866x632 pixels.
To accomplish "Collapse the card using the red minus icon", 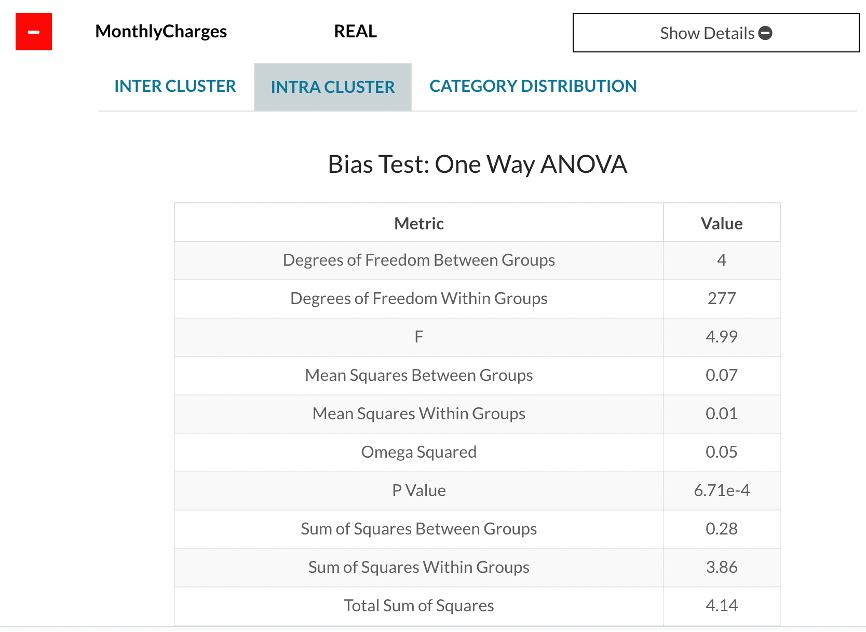I will (33, 31).
